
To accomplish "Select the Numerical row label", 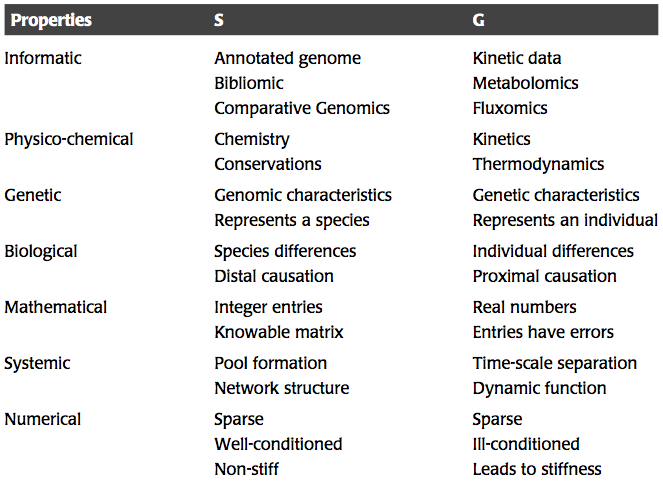I will [42, 419].
